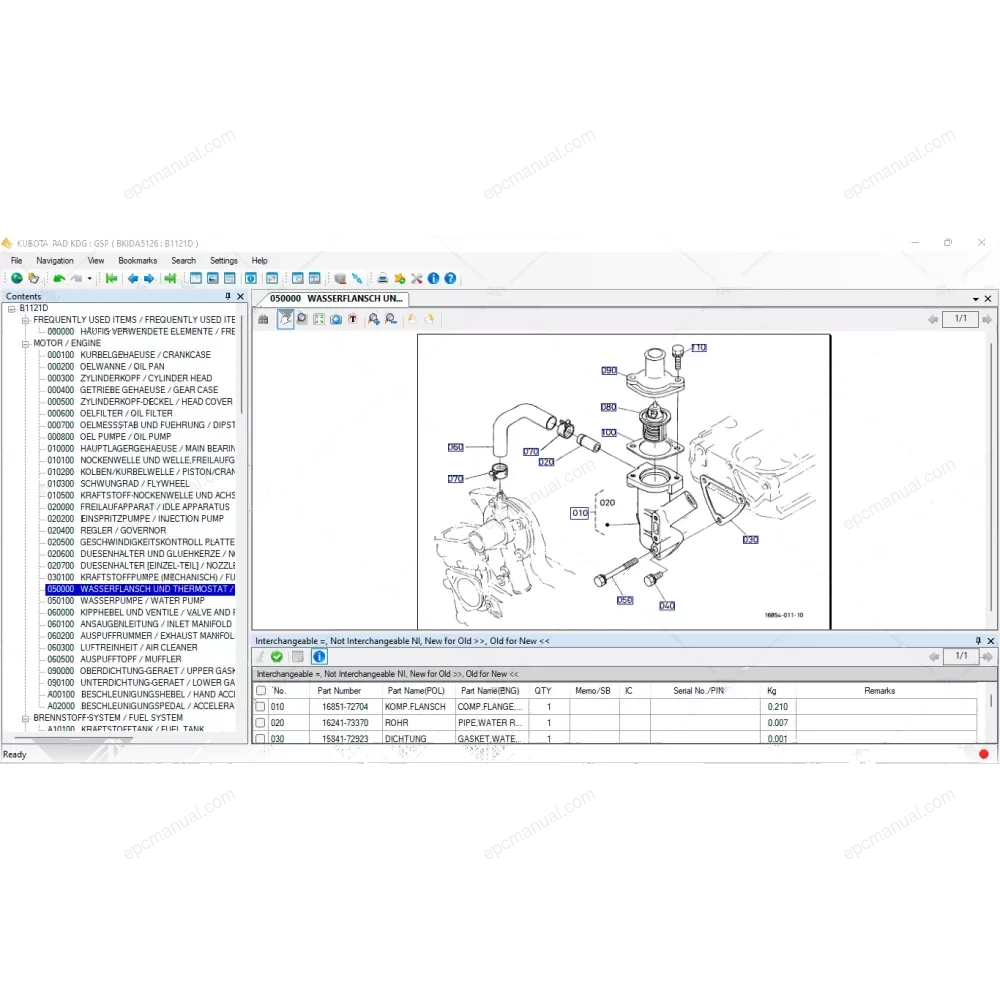
Task: Open the tools wrench icon
Action: pos(416,278)
